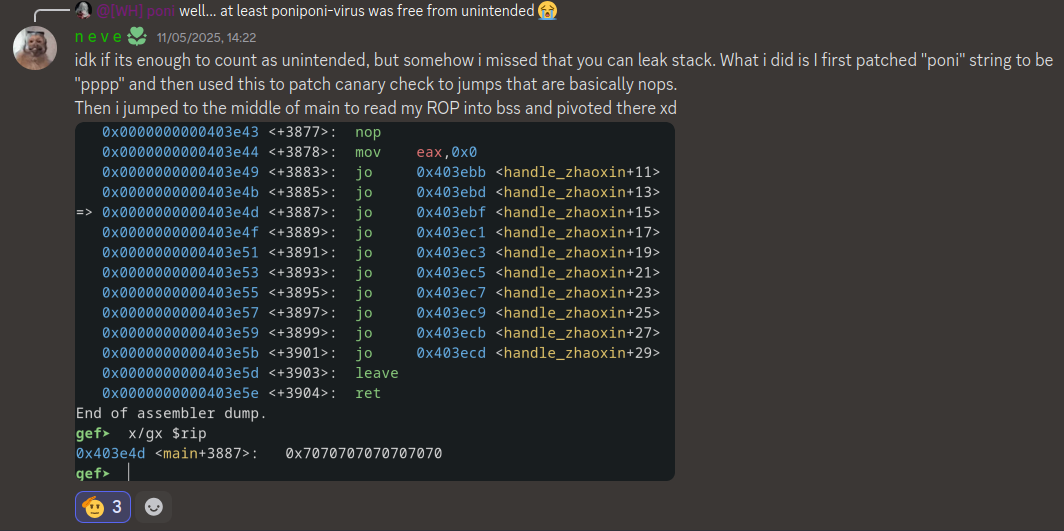Screen dimensions: 1064x531
Task: Click the handle_zhaoxin+29 label
Action: pyautogui.click(x=577, y=353)
